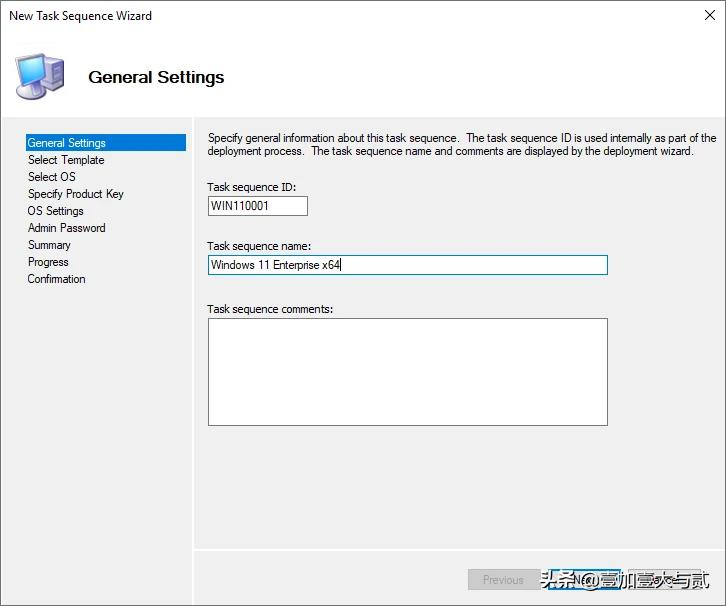Click the 'Task sequence comments:' label
The height and width of the screenshot is (606, 726).
coord(270,309)
